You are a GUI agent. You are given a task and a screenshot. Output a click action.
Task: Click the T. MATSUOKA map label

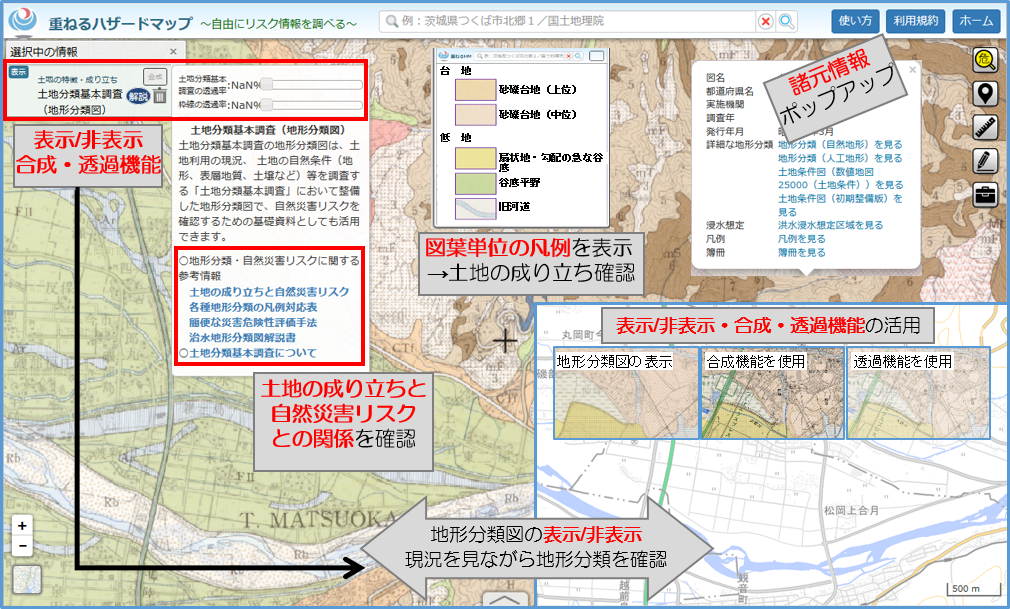[x=319, y=519]
